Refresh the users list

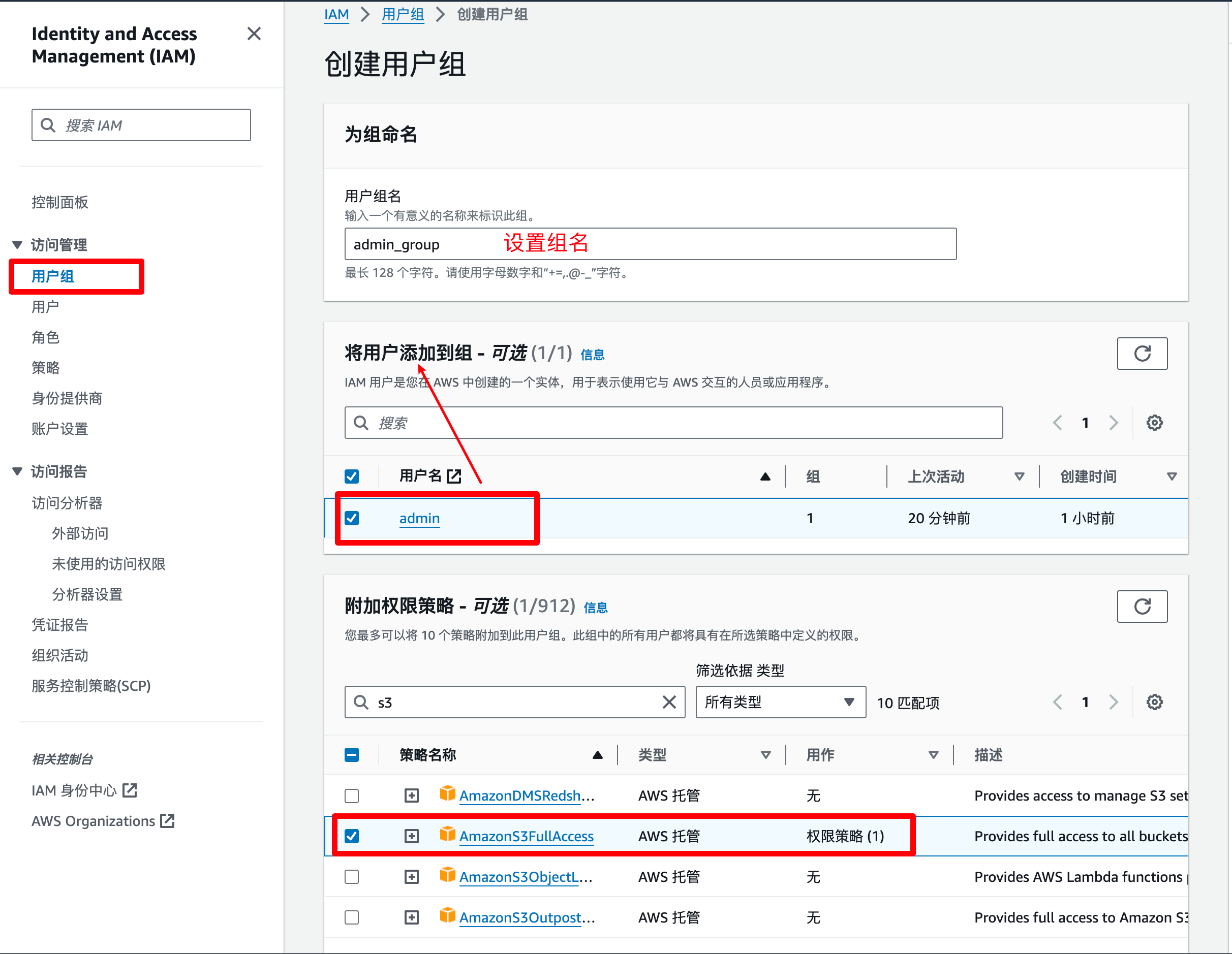coord(1142,354)
